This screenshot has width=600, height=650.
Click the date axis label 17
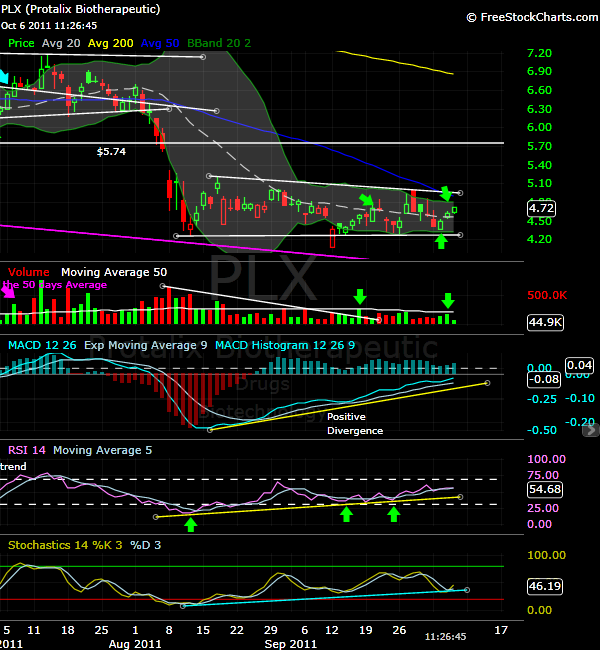pos(501,631)
